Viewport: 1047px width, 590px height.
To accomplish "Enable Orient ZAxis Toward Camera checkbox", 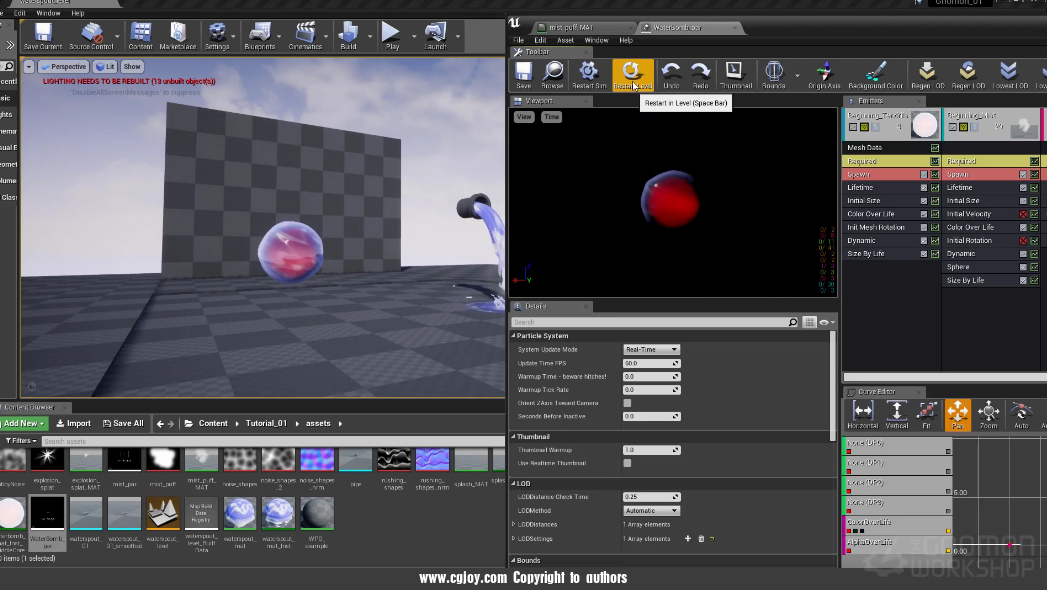I will (x=627, y=403).
